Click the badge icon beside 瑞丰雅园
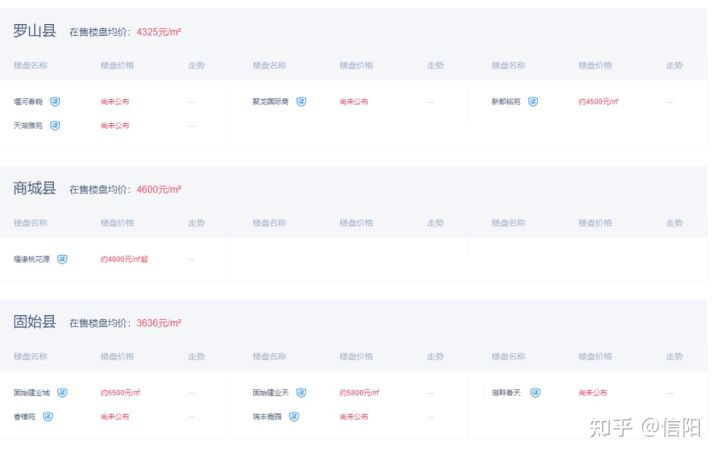The width and height of the screenshot is (720, 457). (x=294, y=417)
